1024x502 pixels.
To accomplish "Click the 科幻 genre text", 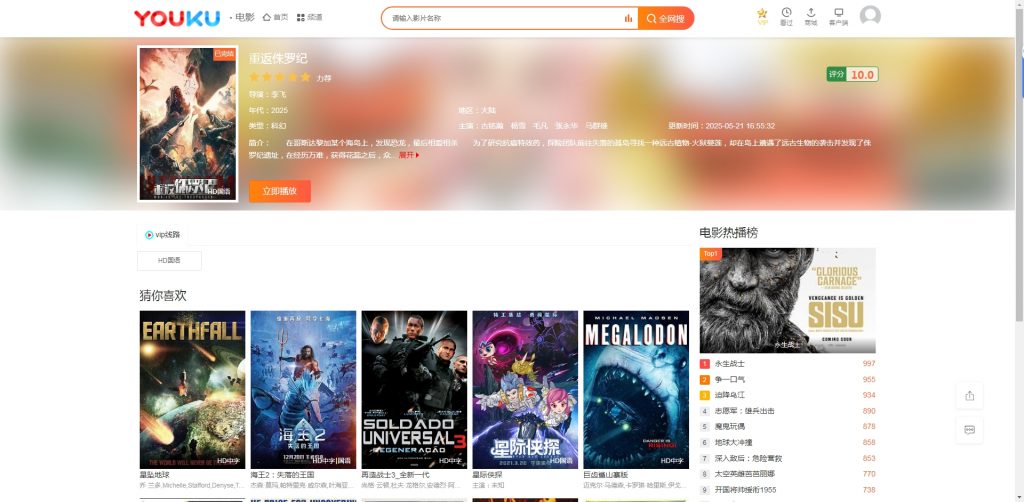I will coord(279,126).
